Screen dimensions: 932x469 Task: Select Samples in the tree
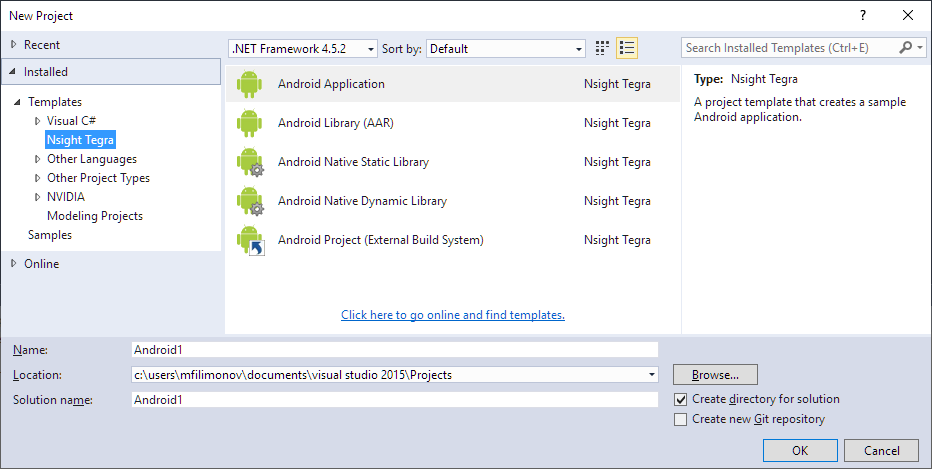coord(50,235)
